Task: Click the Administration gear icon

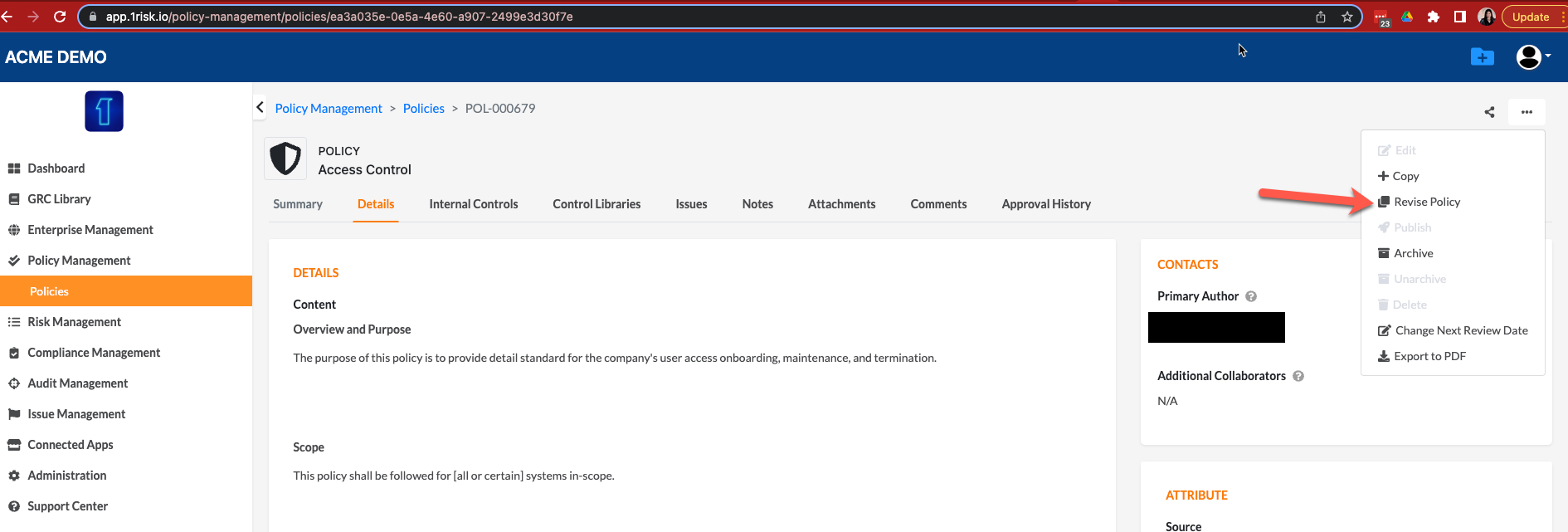Action: 14,476
